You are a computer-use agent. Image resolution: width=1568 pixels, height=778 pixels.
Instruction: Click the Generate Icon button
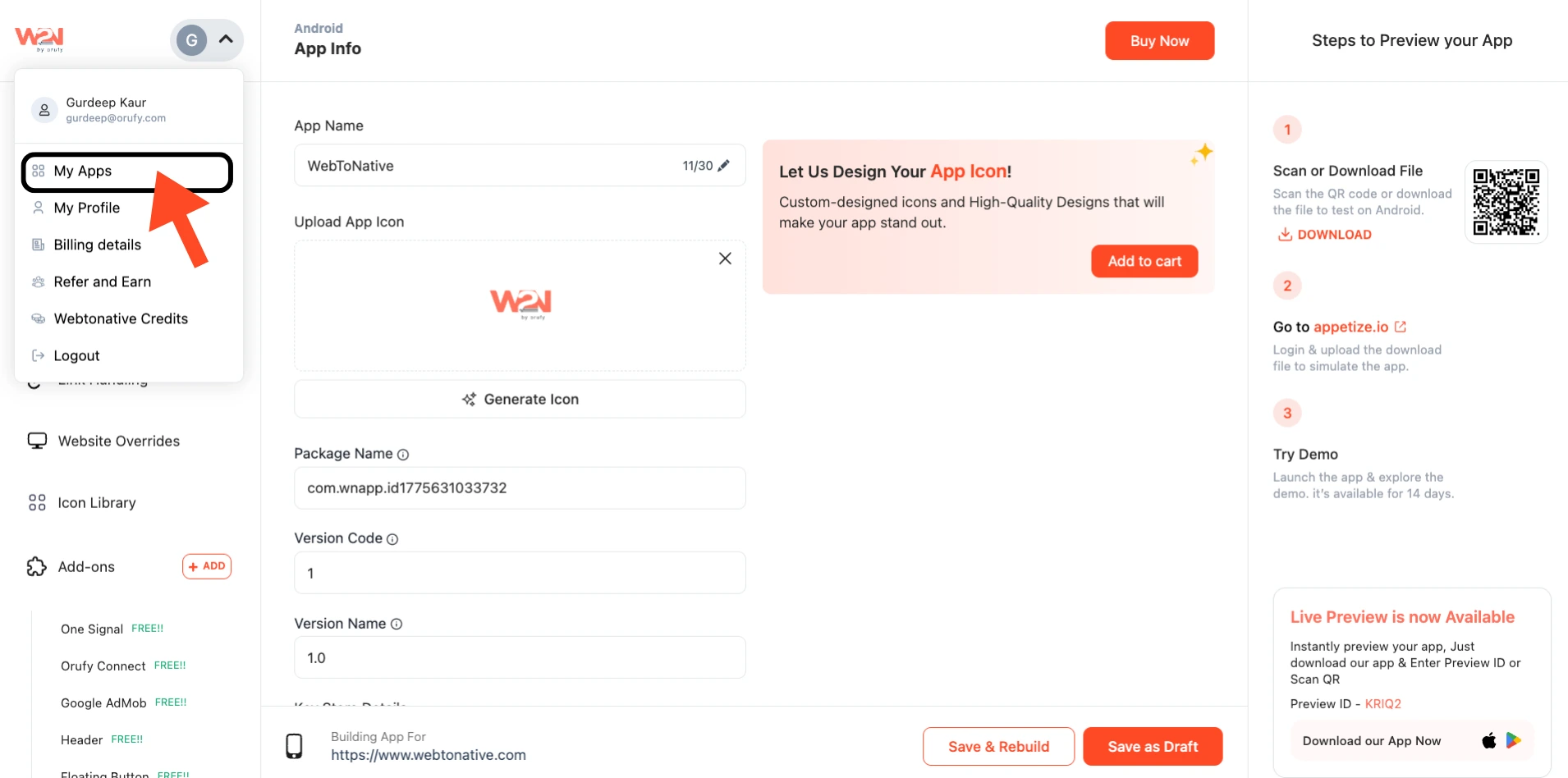click(x=520, y=399)
